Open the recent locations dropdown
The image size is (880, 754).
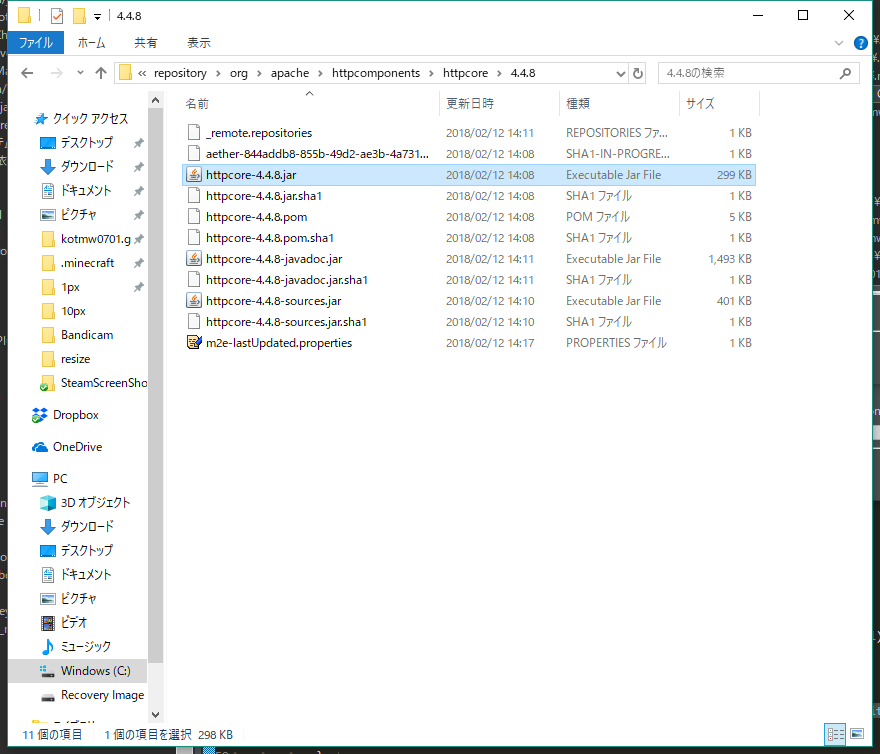[x=80, y=73]
